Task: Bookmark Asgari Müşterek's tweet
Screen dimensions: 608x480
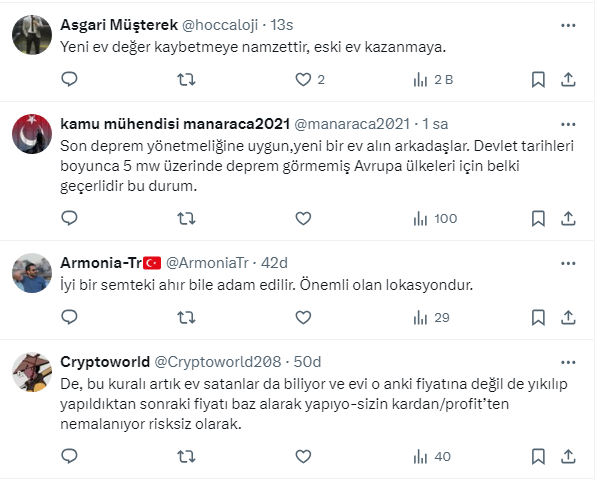Action: [x=538, y=79]
